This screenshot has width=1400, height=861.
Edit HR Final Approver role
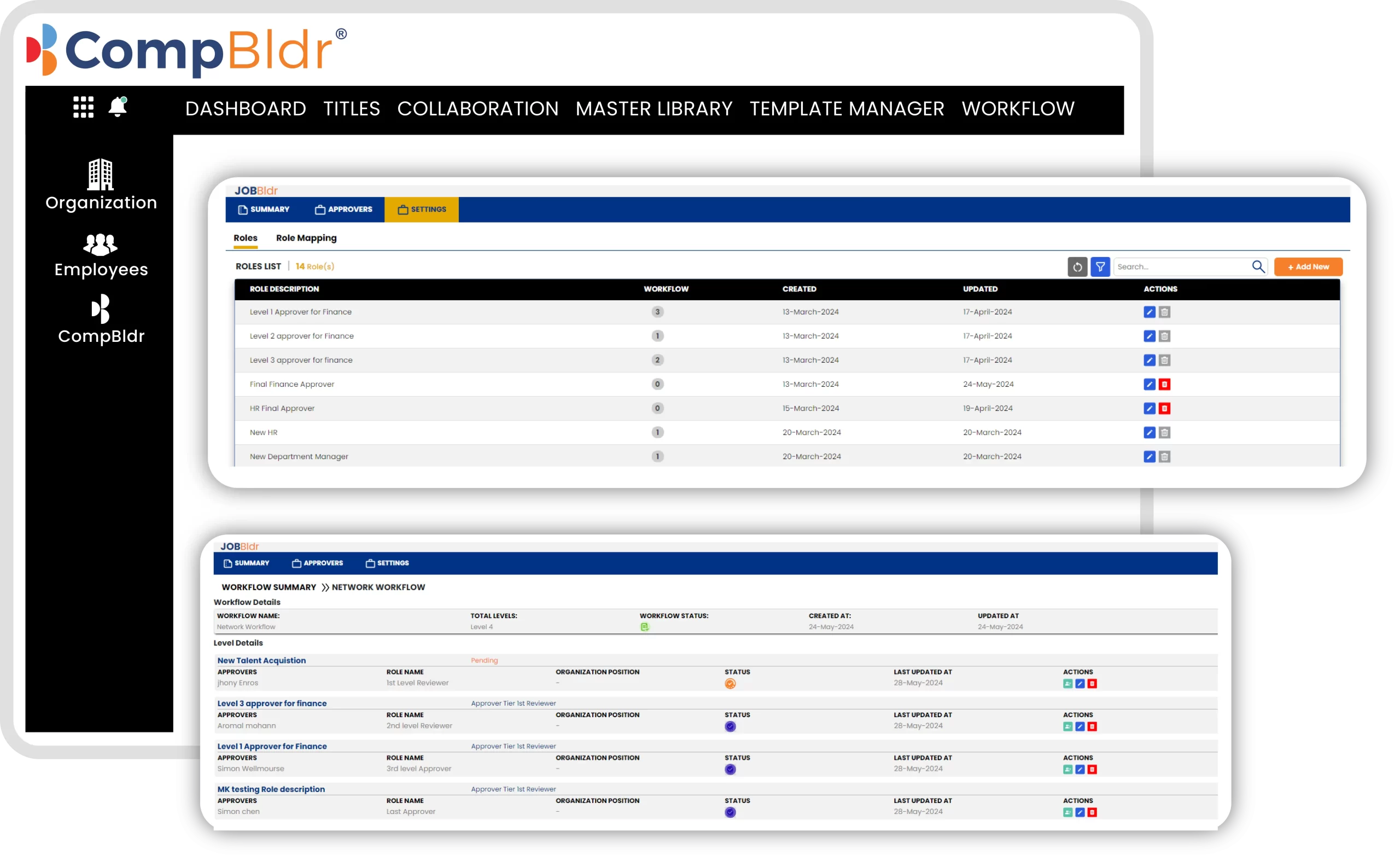tap(1150, 409)
